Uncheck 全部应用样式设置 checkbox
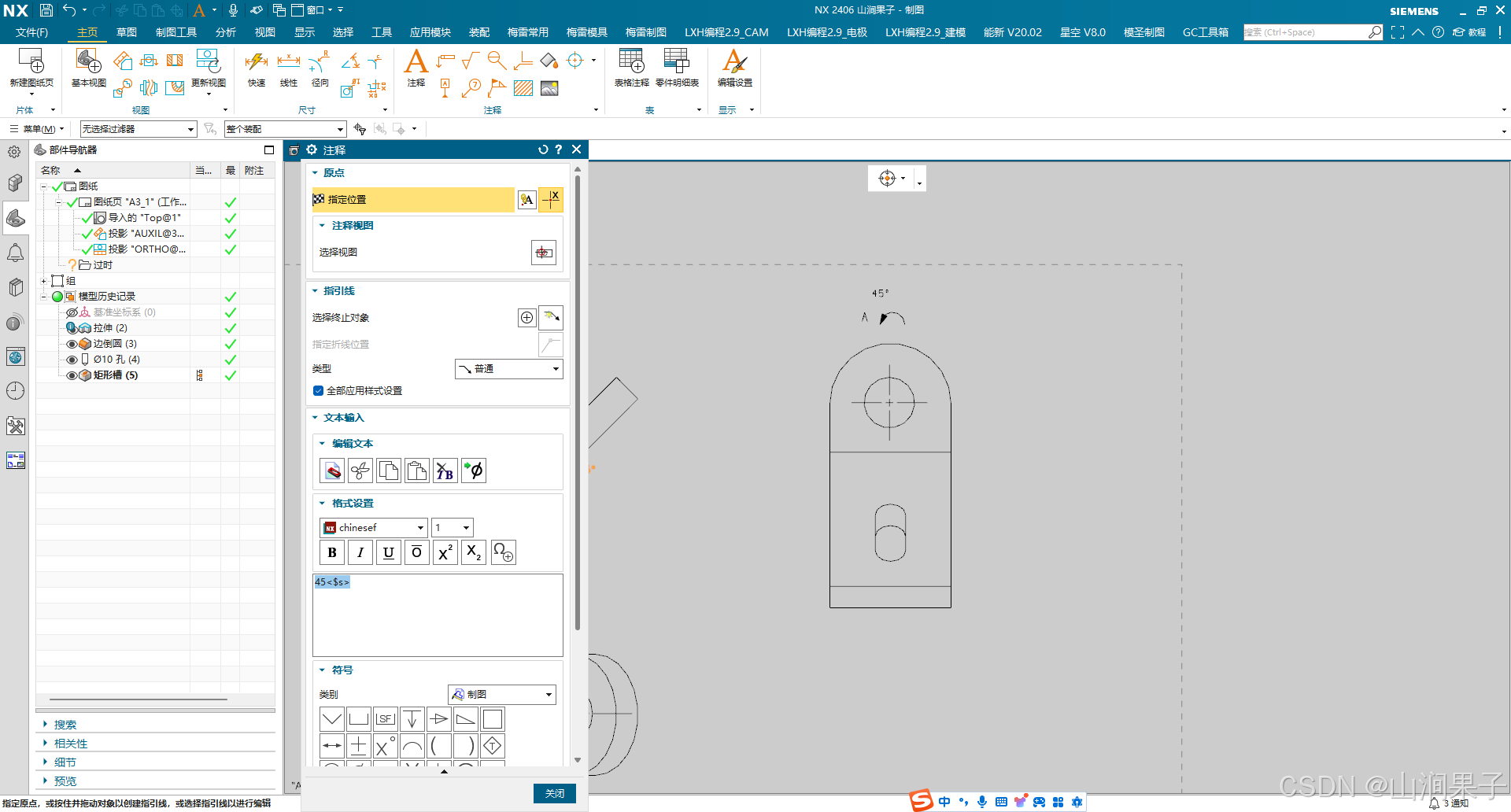1511x812 pixels. (x=319, y=391)
